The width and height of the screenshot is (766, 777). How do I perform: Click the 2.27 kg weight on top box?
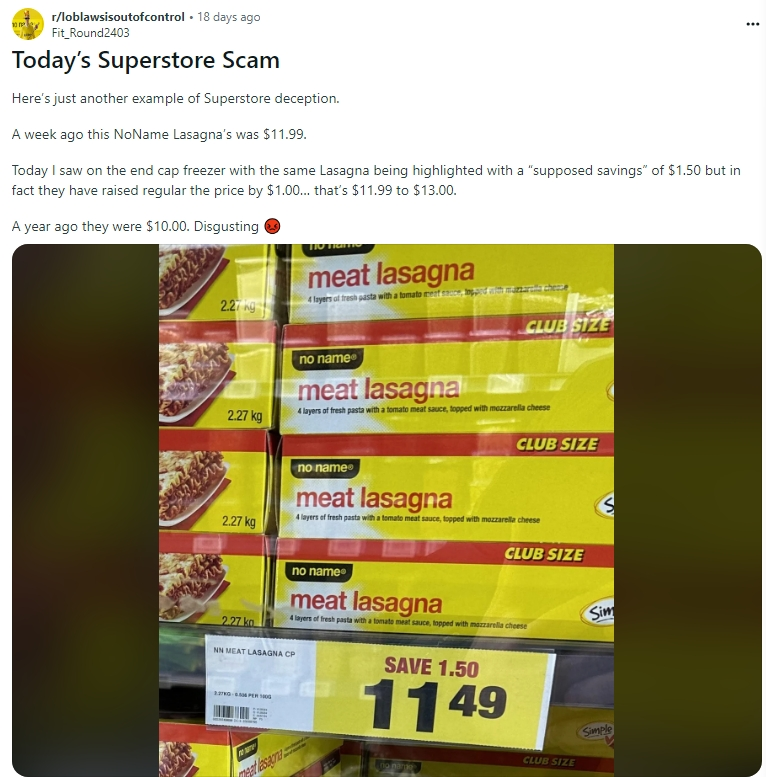click(x=238, y=306)
